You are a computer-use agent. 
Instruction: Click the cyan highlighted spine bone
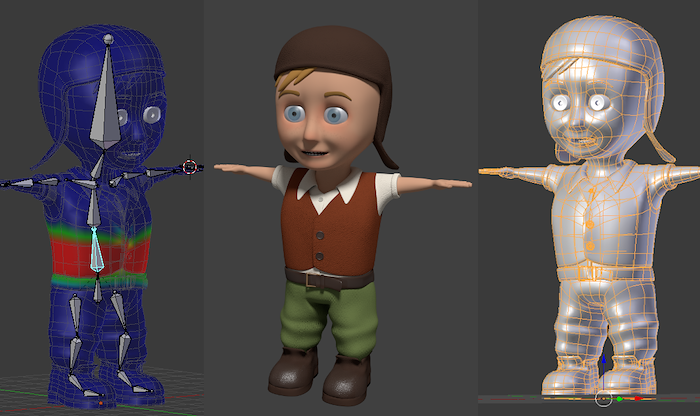pos(95,250)
